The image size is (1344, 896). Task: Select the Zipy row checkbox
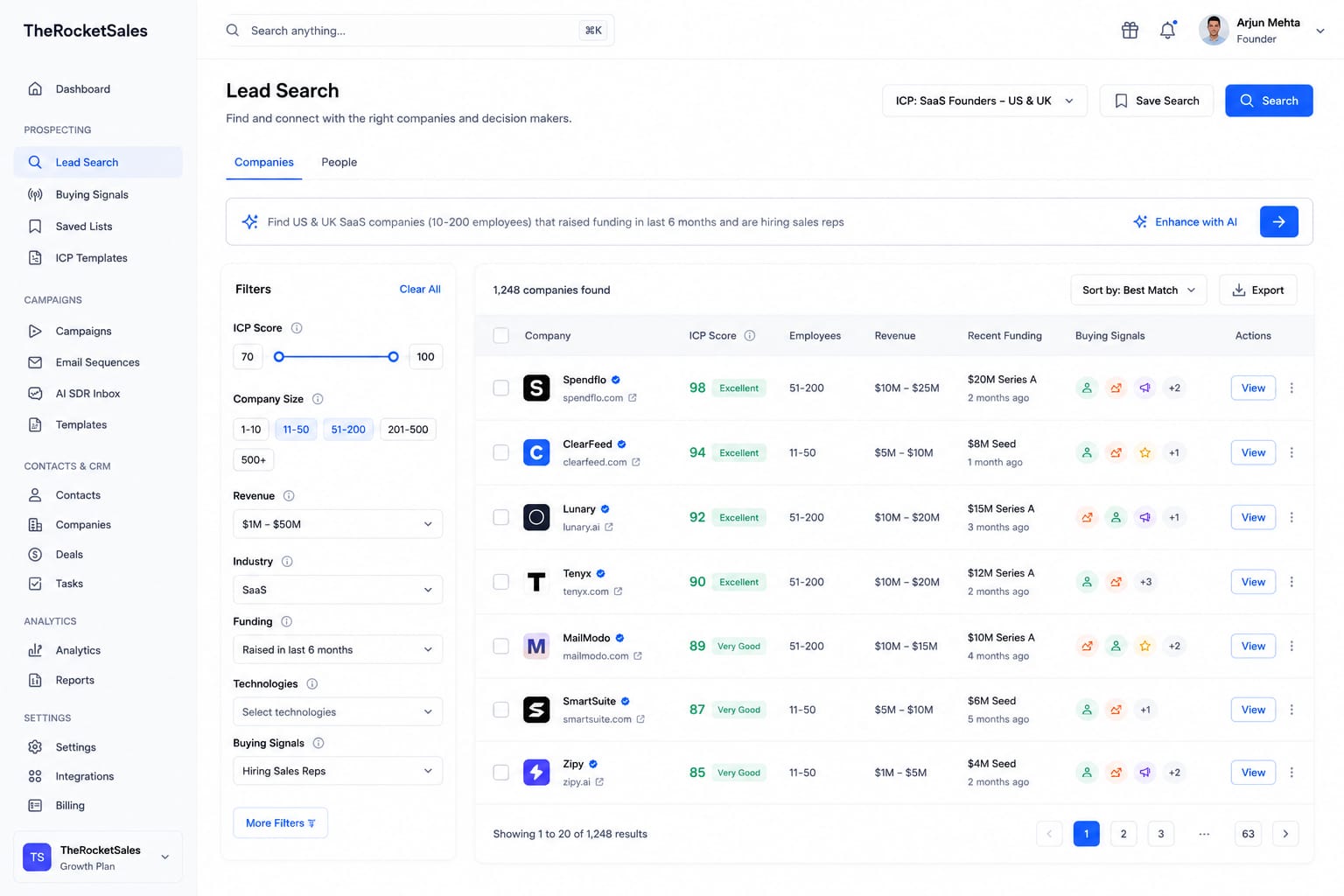tap(501, 773)
